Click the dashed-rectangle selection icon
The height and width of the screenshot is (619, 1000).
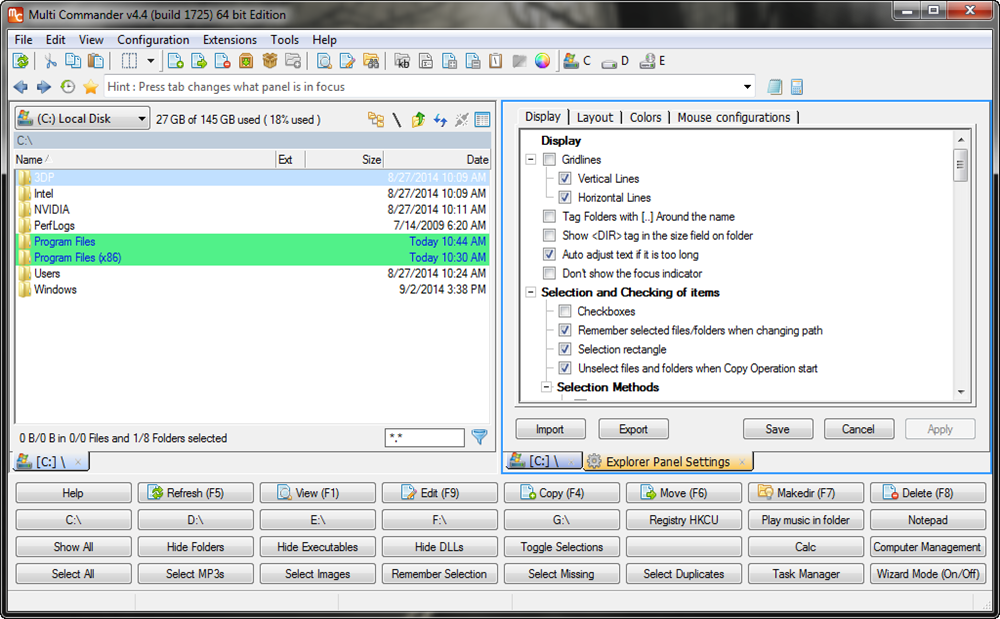point(129,61)
